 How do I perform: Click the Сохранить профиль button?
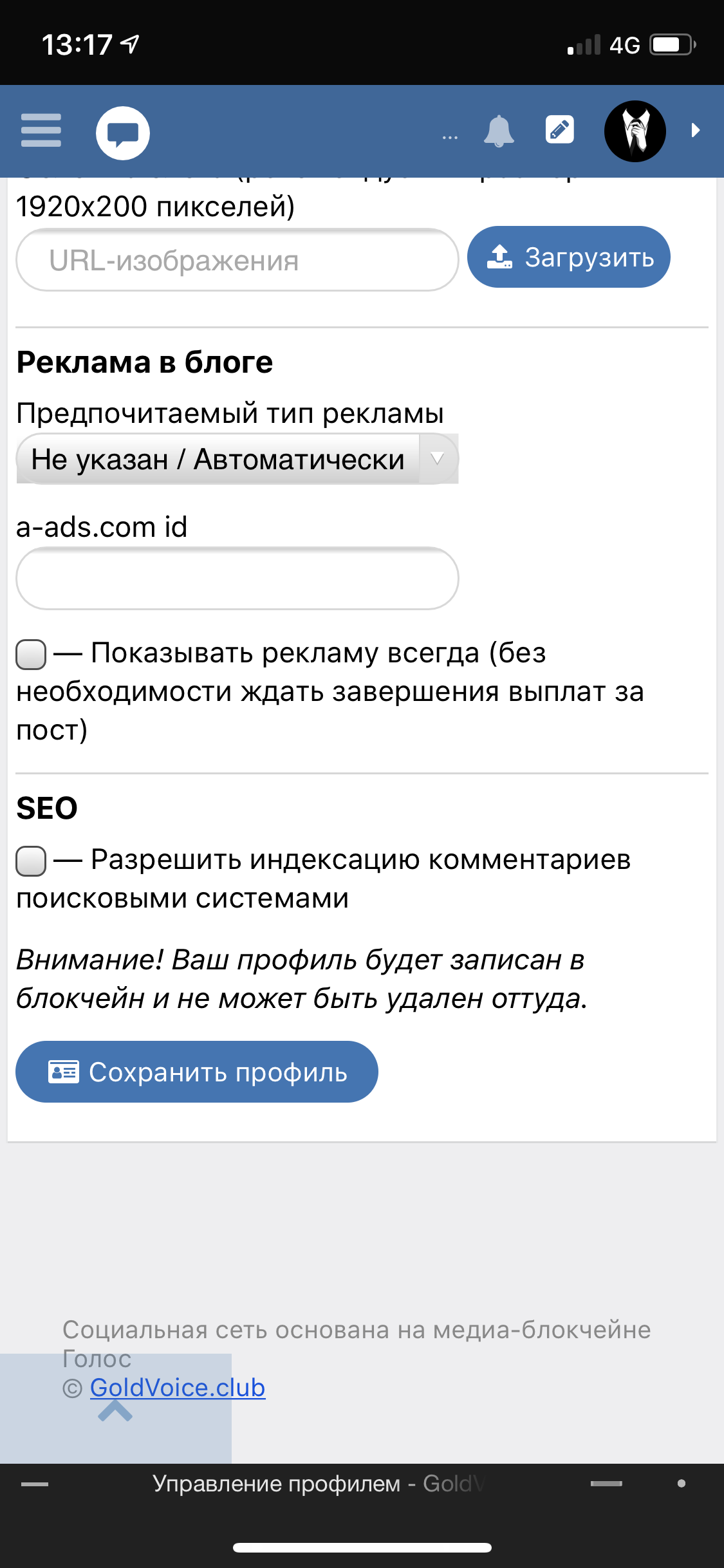click(196, 1072)
